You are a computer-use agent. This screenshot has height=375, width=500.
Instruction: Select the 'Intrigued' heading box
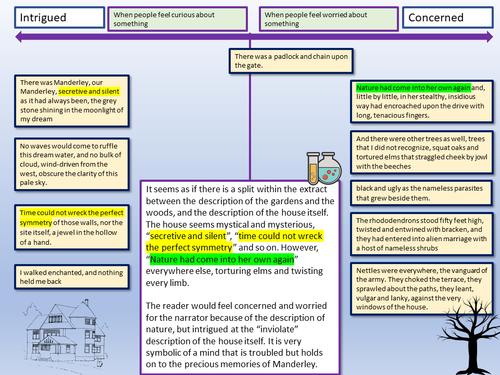(x=60, y=18)
